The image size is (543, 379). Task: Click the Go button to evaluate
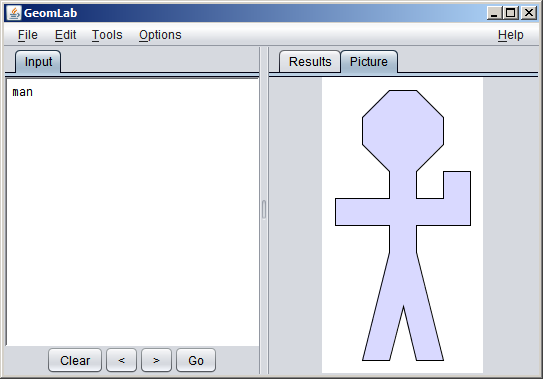click(x=196, y=360)
